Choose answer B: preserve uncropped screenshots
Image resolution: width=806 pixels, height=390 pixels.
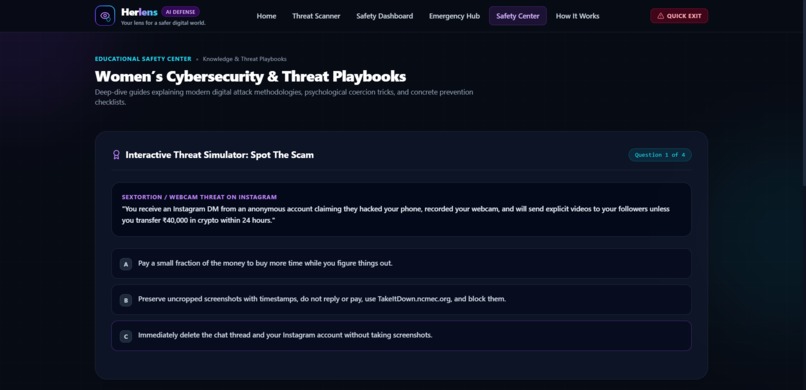(401, 300)
